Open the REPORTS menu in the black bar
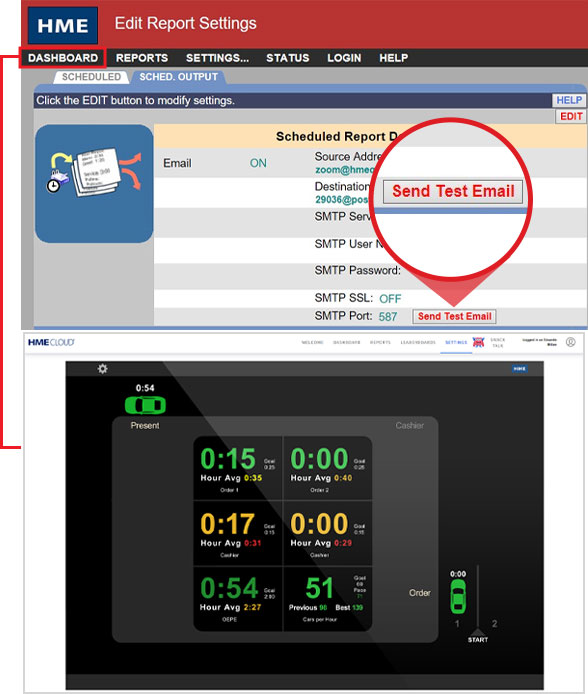The height and width of the screenshot is (694, 588). click(142, 58)
